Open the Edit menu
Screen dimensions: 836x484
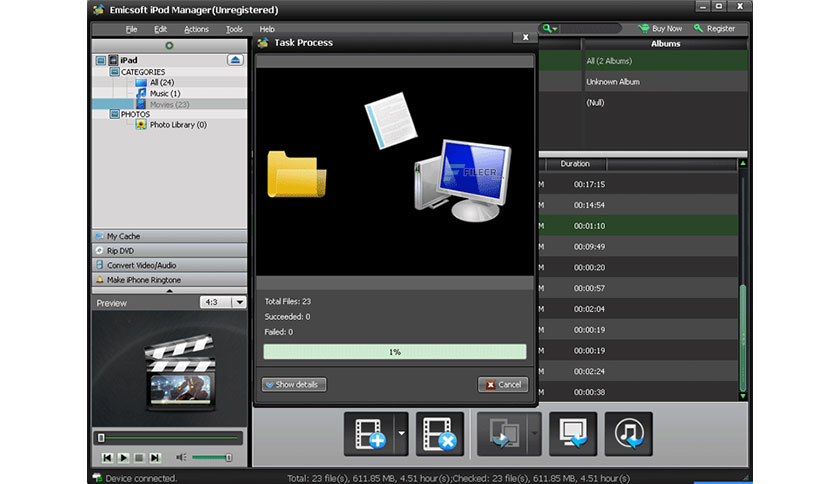[160, 29]
